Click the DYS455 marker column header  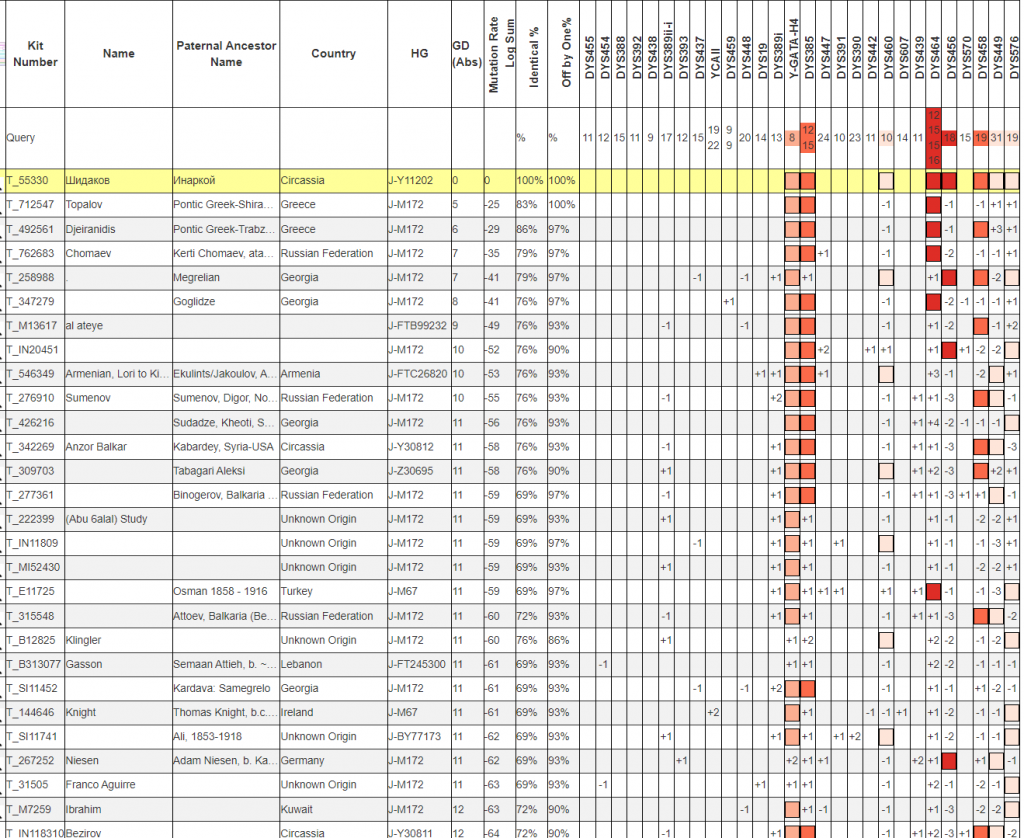coord(589,60)
